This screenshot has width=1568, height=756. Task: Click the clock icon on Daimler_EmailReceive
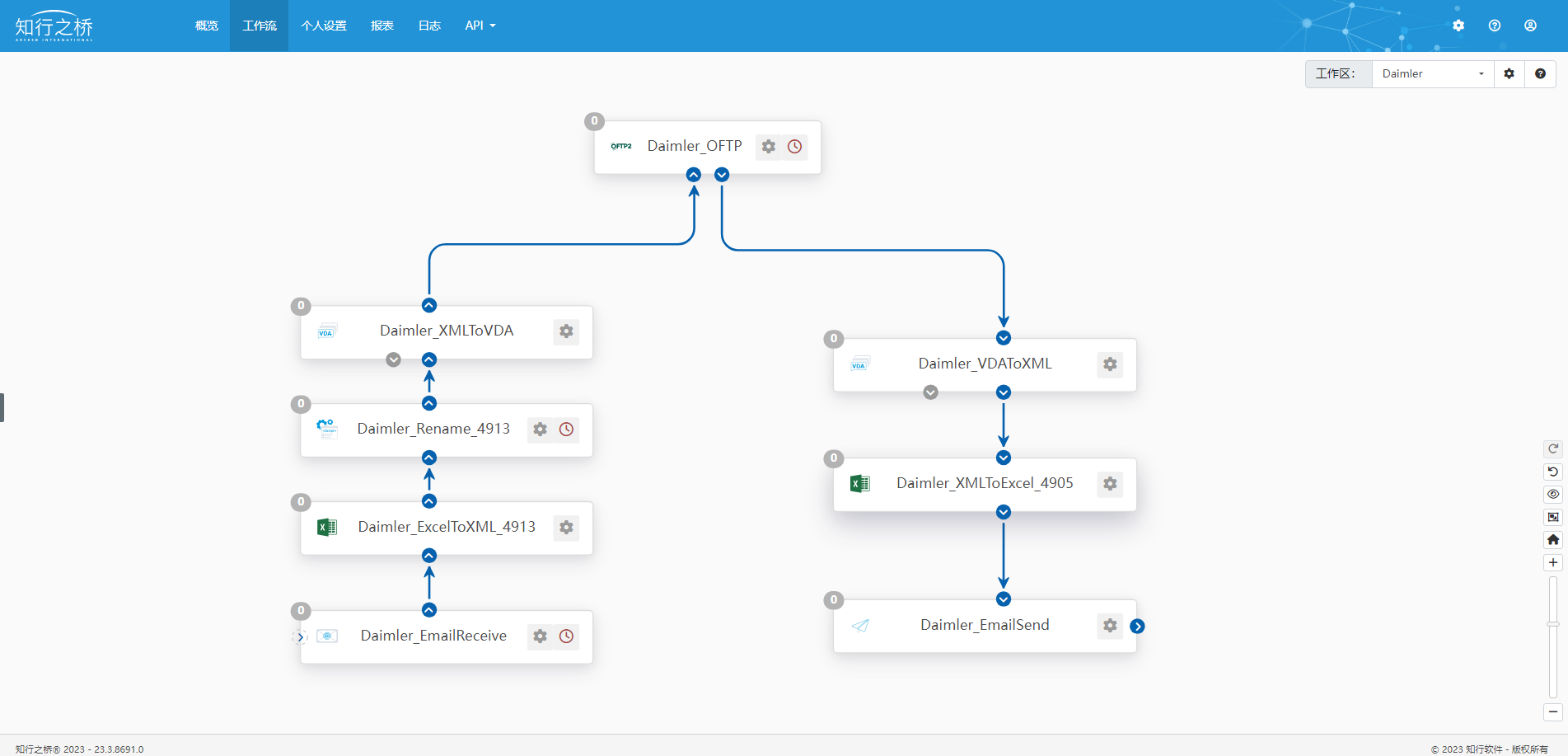(x=566, y=636)
